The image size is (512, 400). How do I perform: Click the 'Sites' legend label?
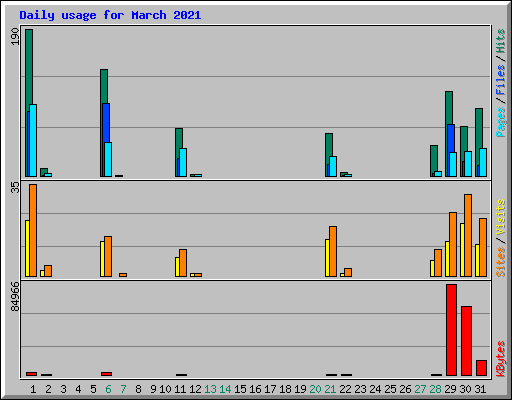pos(501,262)
